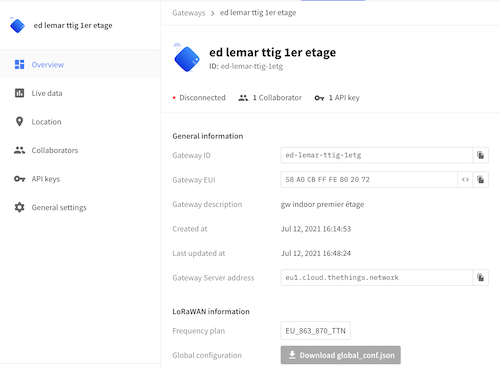Toggle Gateway EUI byte format view
The image size is (500, 369).
coord(465,180)
